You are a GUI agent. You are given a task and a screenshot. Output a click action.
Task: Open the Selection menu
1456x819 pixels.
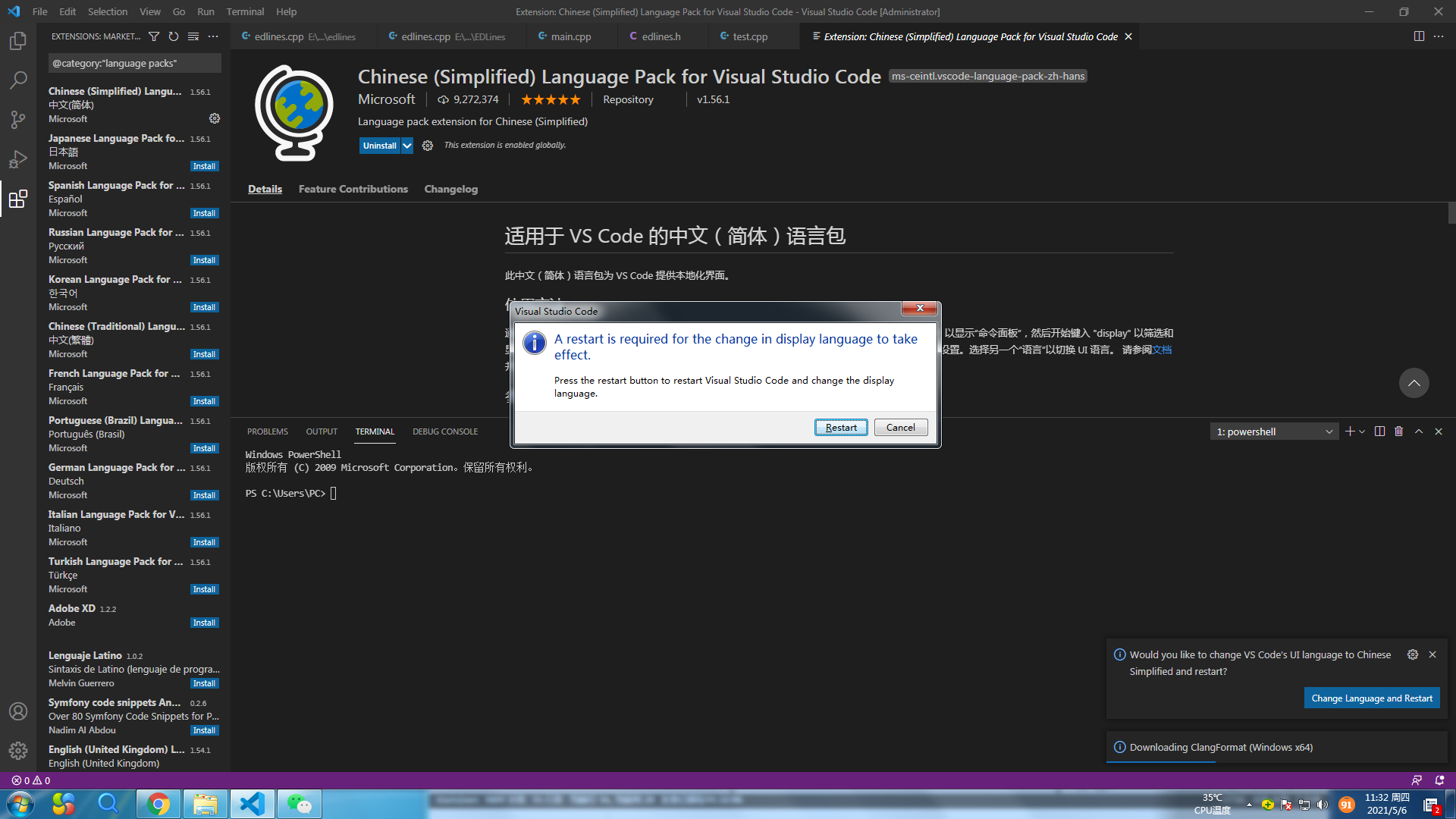(108, 11)
